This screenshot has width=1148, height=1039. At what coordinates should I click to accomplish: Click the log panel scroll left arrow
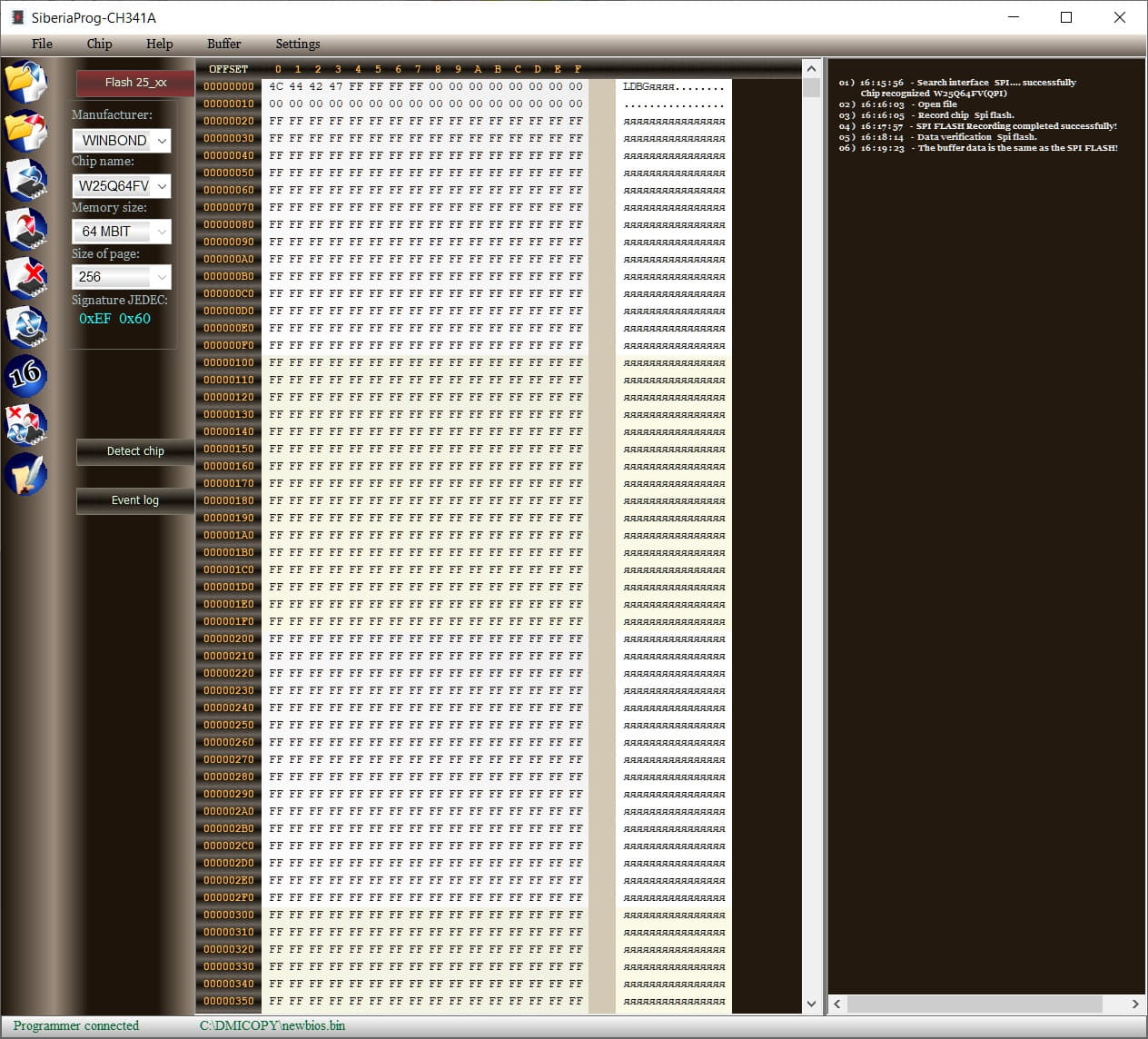coord(837,1004)
